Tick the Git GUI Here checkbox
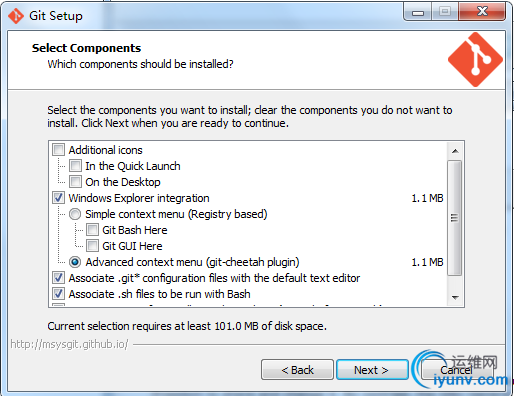This screenshot has height=396, width=514. 92,246
